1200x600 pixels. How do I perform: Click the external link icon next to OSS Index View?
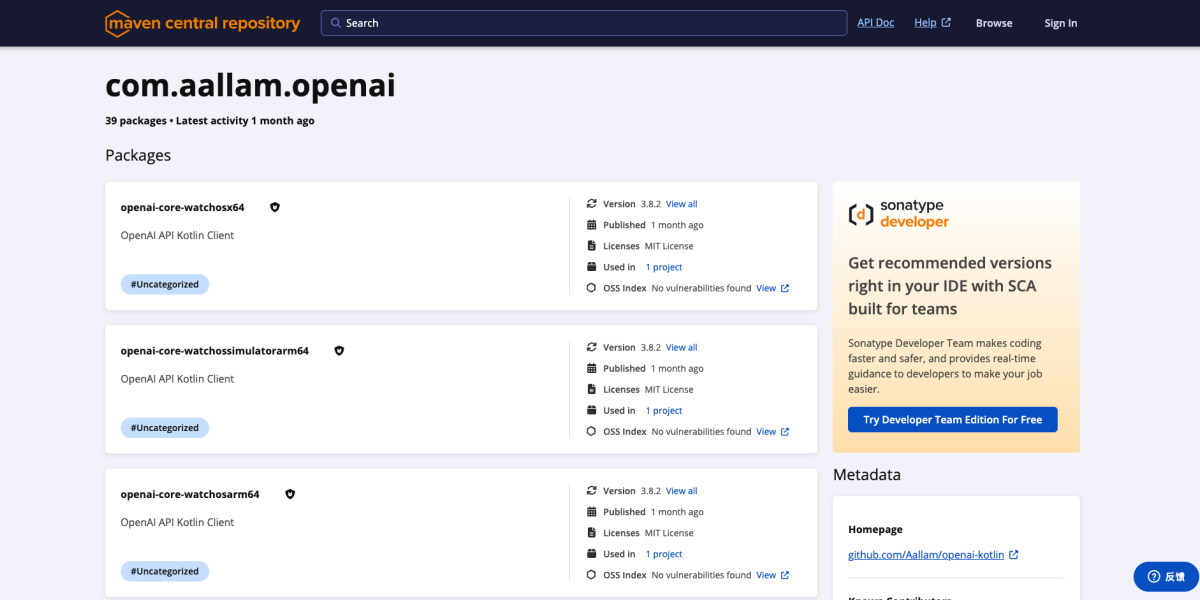[785, 288]
